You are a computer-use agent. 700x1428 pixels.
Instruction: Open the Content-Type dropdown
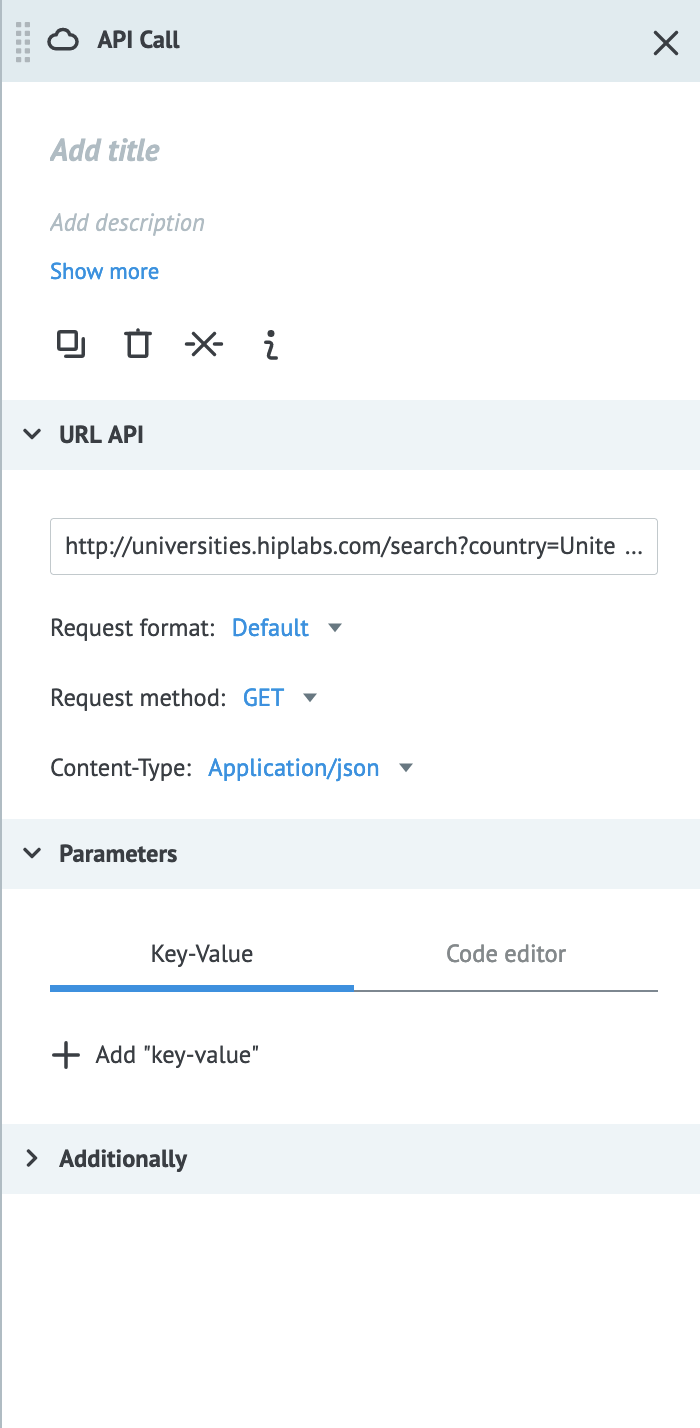306,767
